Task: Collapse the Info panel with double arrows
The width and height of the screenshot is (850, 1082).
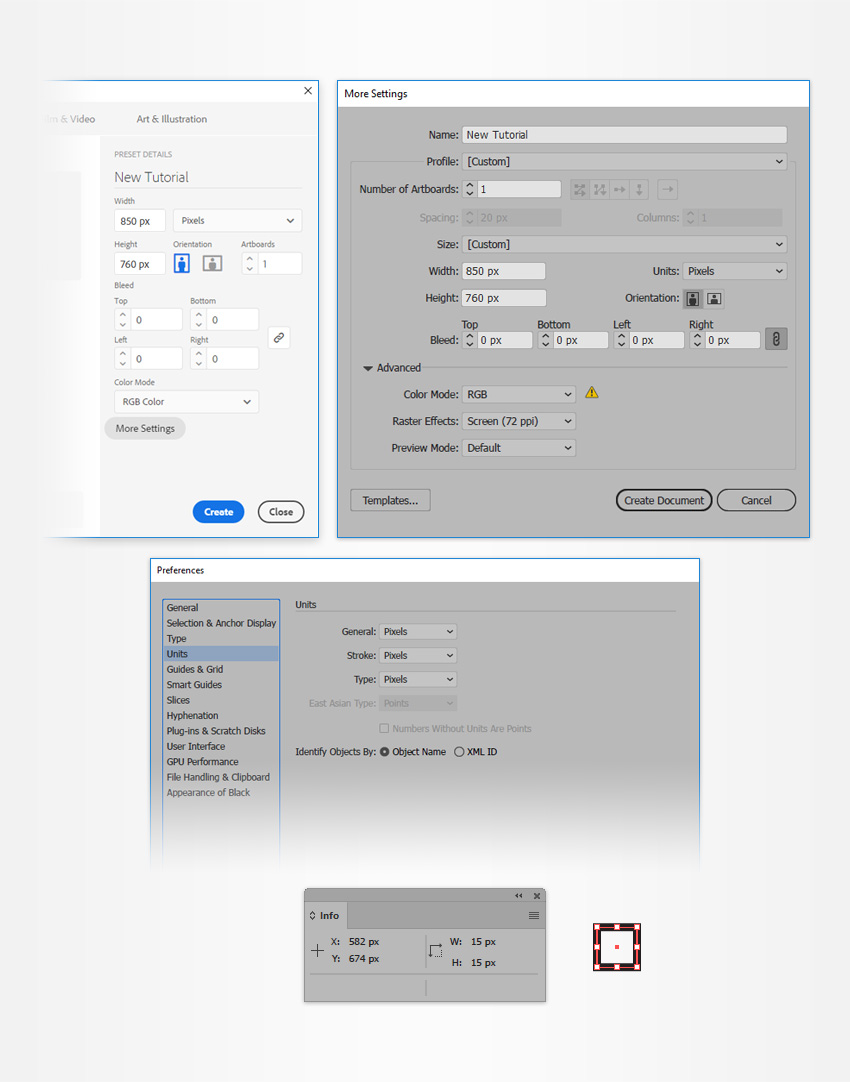Action: coord(519,896)
